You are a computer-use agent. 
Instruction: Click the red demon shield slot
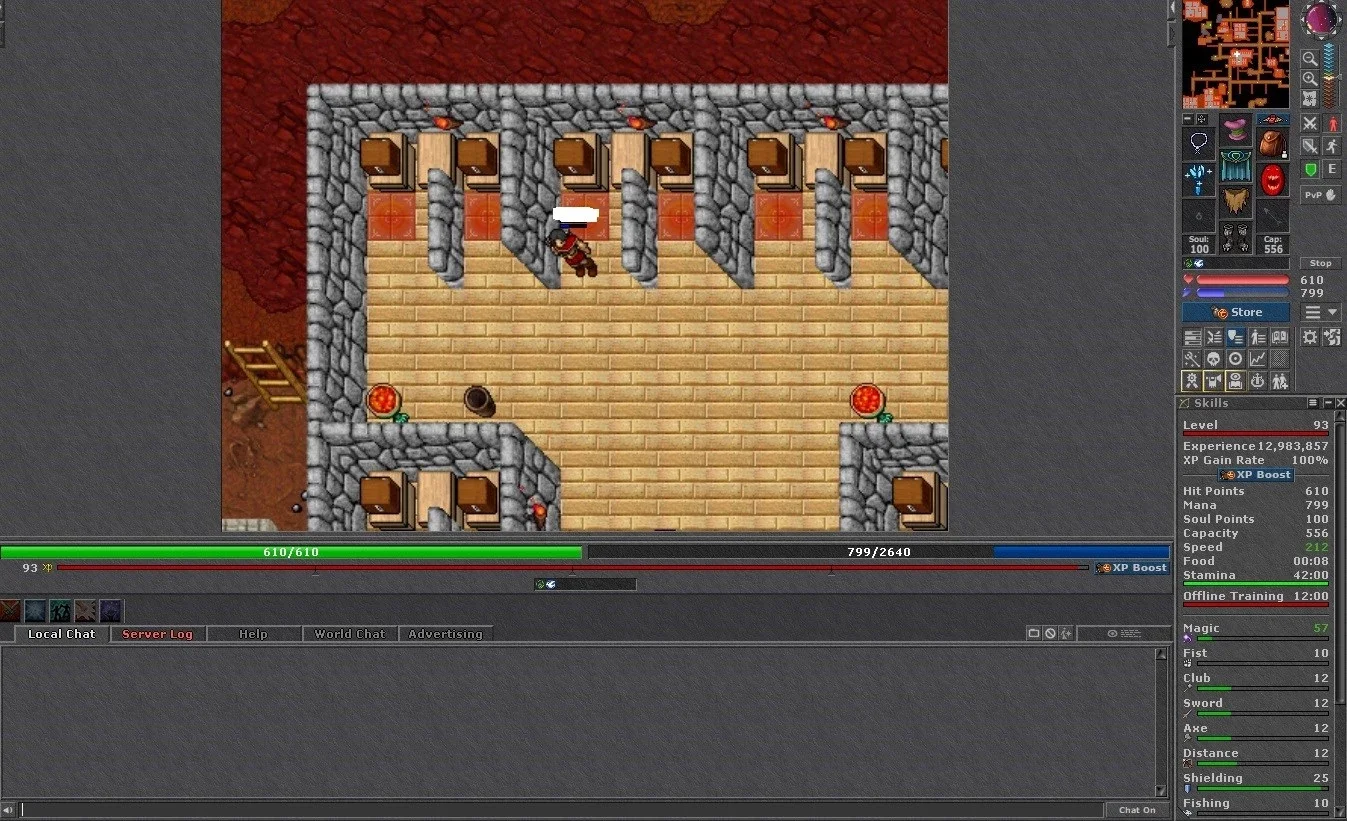[1273, 178]
